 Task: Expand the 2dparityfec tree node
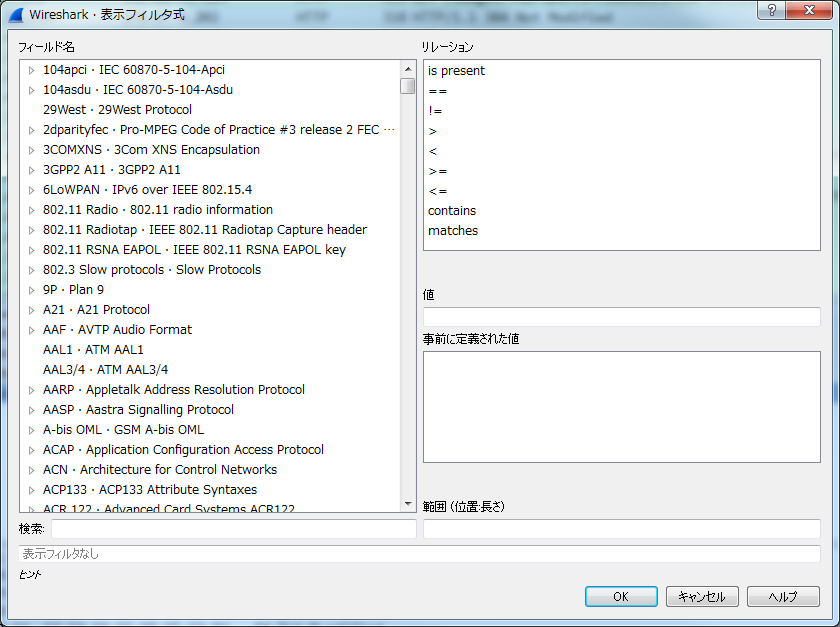pyautogui.click(x=32, y=130)
